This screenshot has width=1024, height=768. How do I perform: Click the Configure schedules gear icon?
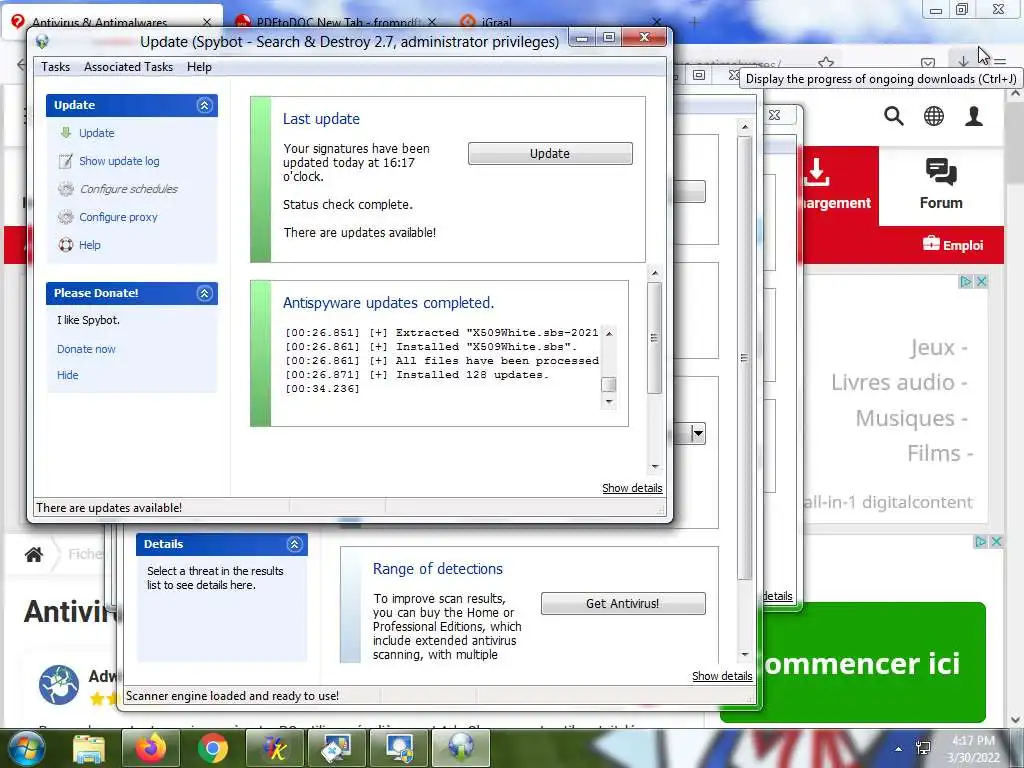click(x=65, y=189)
